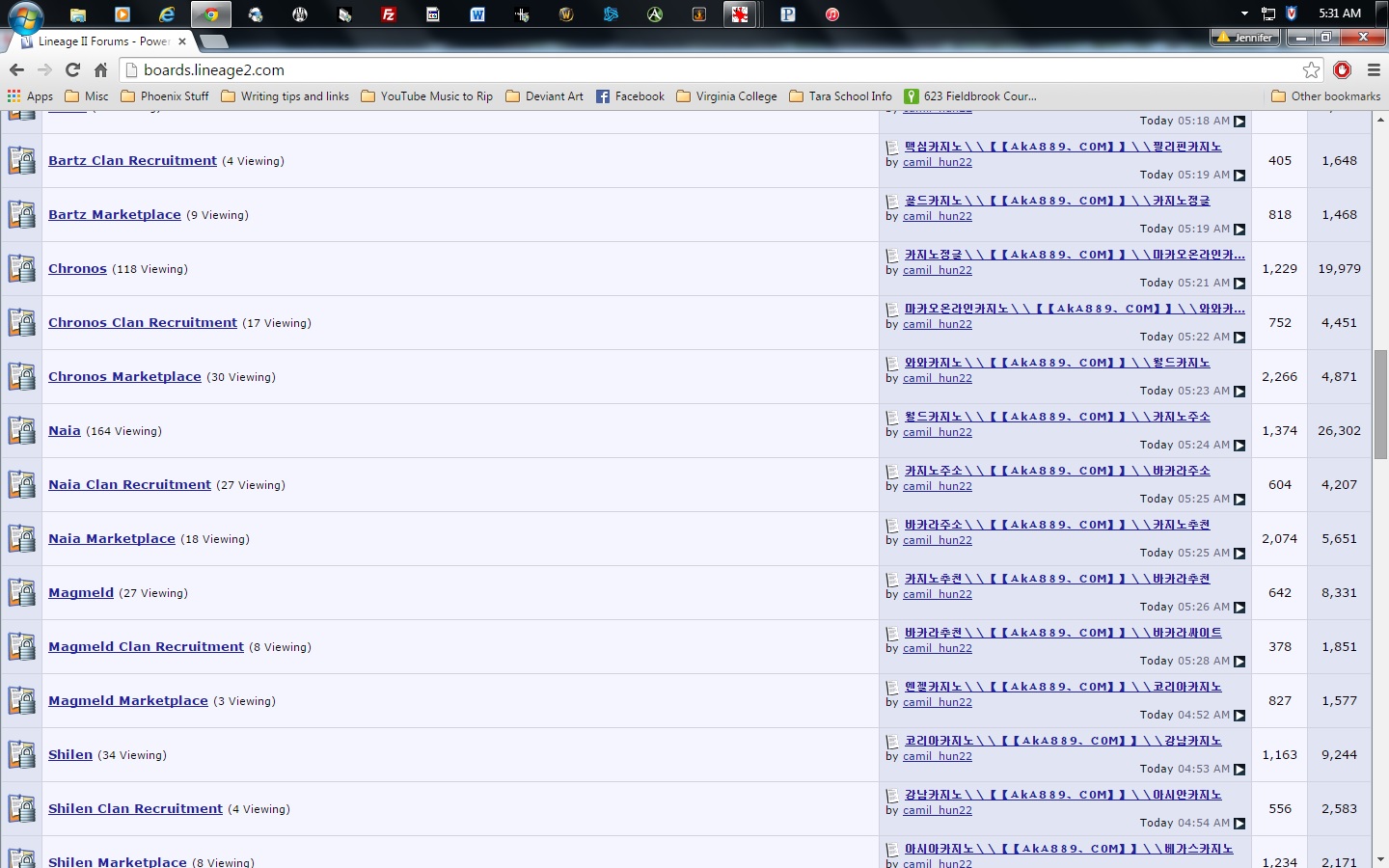Viewport: 1389px width, 868px height.
Task: Click the forum icon beside Shilen
Action: tap(21, 754)
